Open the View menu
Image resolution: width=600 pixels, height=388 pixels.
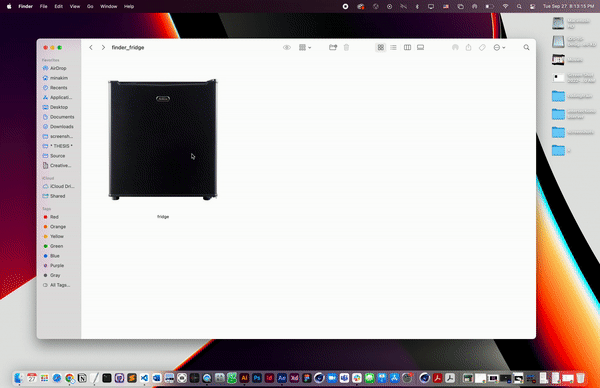click(x=75, y=6)
